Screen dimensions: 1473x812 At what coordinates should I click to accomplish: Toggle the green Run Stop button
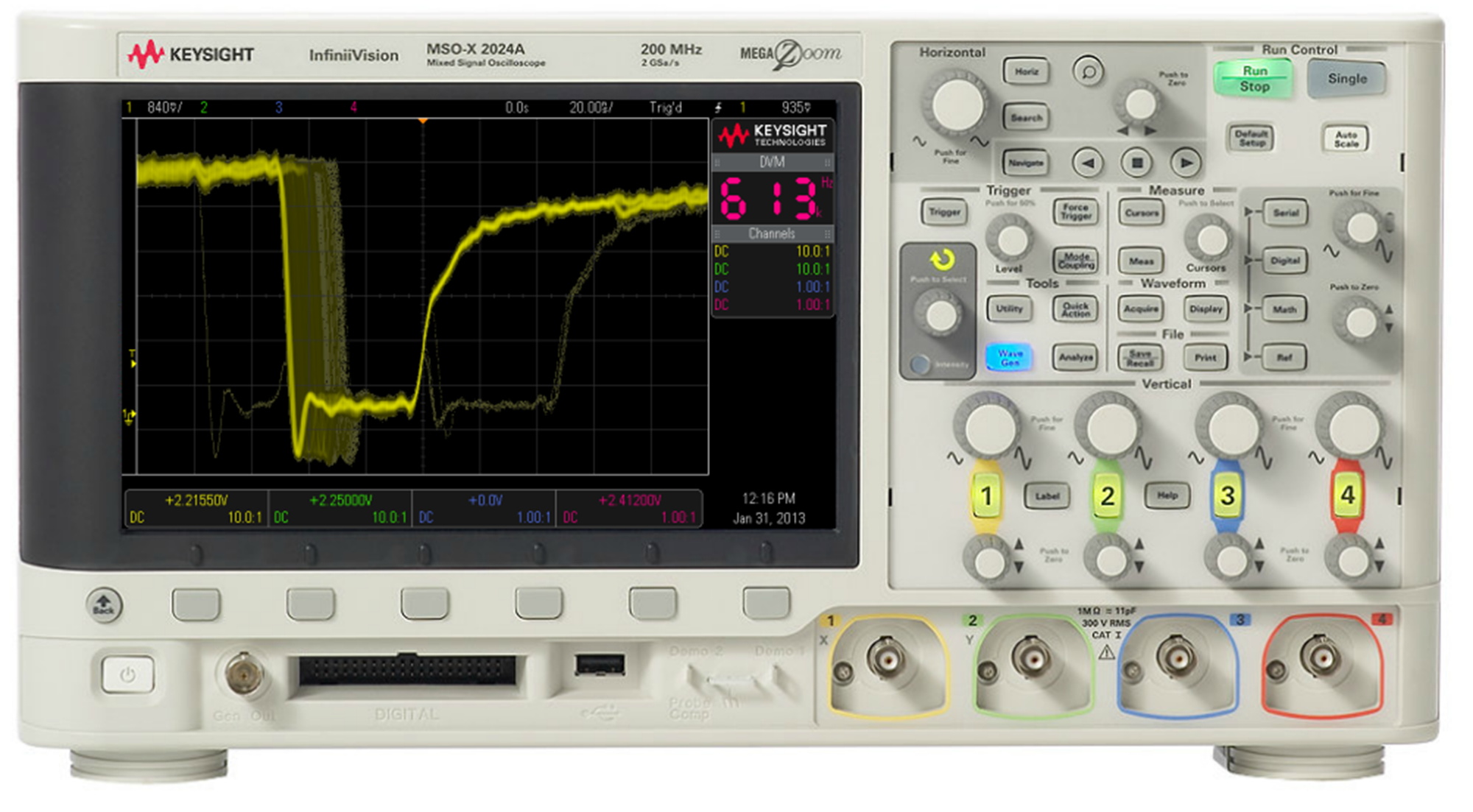point(1254,79)
